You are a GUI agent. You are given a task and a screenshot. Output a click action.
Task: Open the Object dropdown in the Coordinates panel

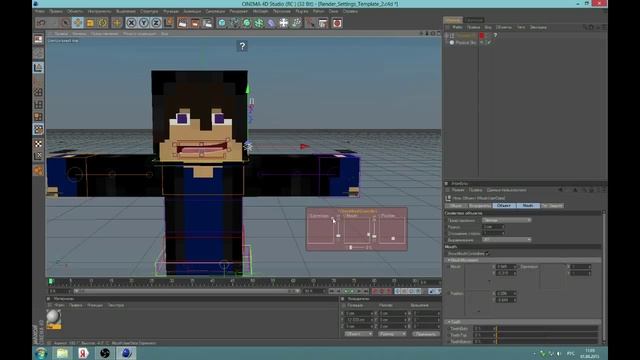tap(358, 334)
